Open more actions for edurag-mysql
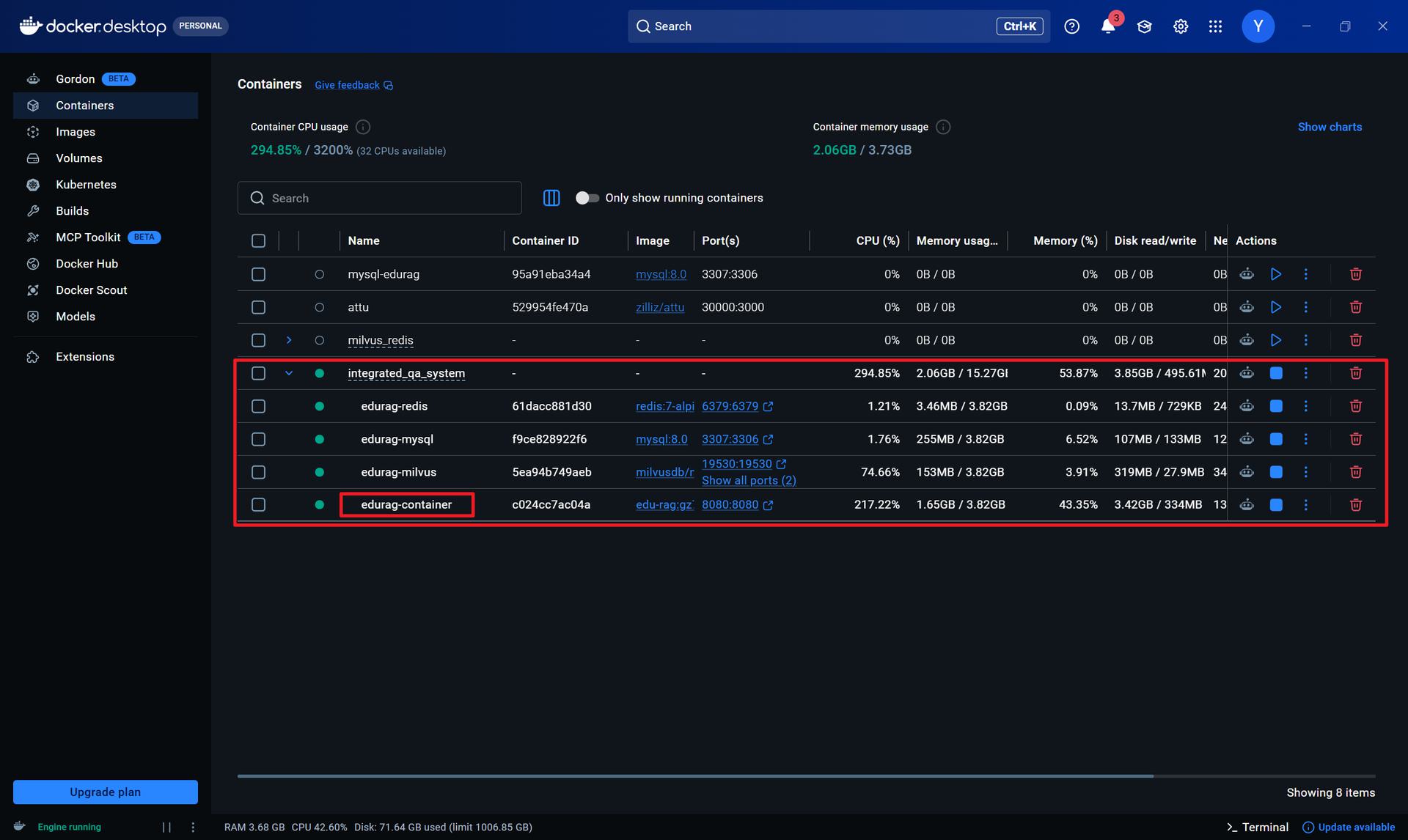 (1305, 439)
